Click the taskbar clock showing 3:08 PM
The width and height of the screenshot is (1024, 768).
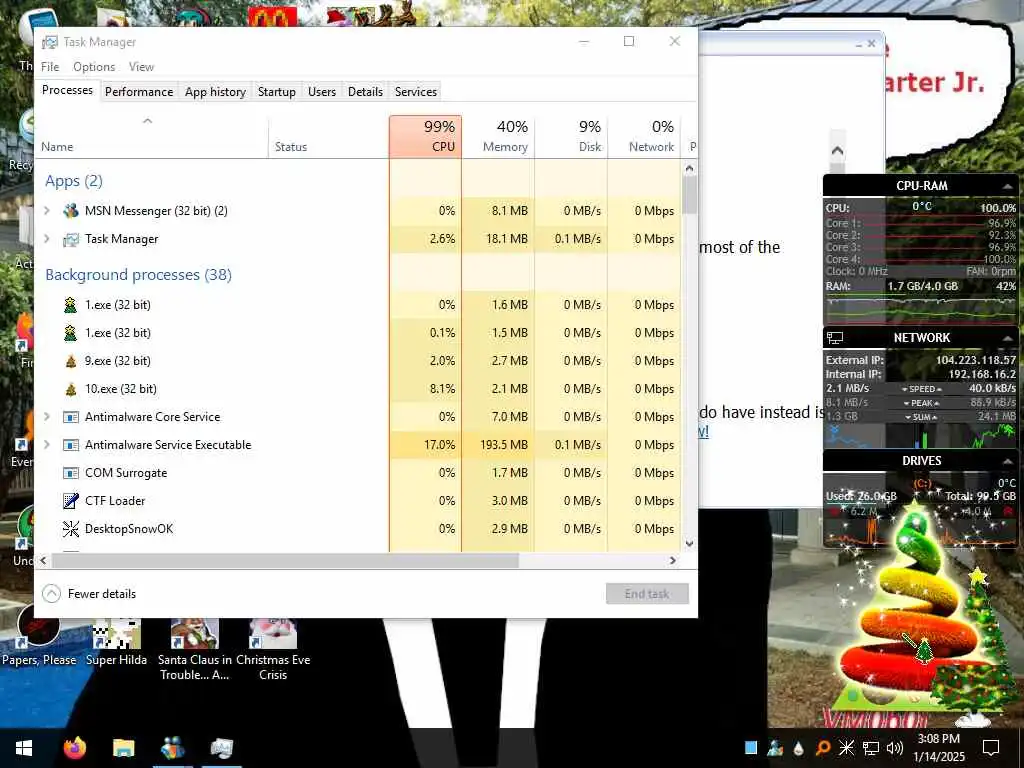(x=939, y=748)
